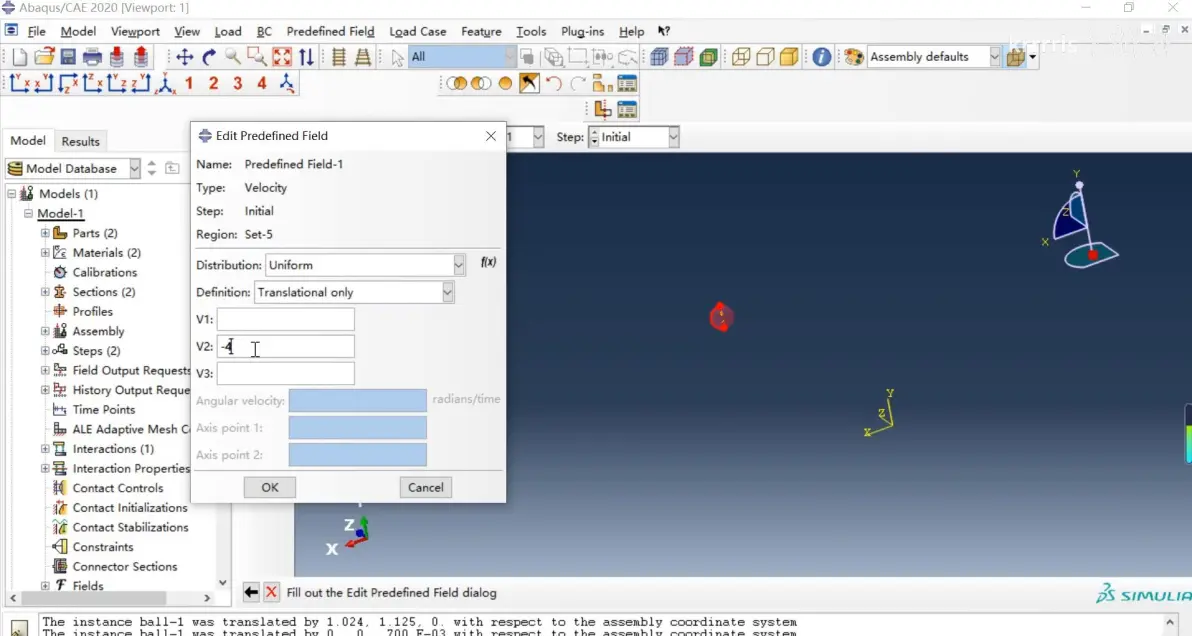This screenshot has width=1192, height=636.
Task: Enable the shaded render style cube
Action: click(790, 57)
